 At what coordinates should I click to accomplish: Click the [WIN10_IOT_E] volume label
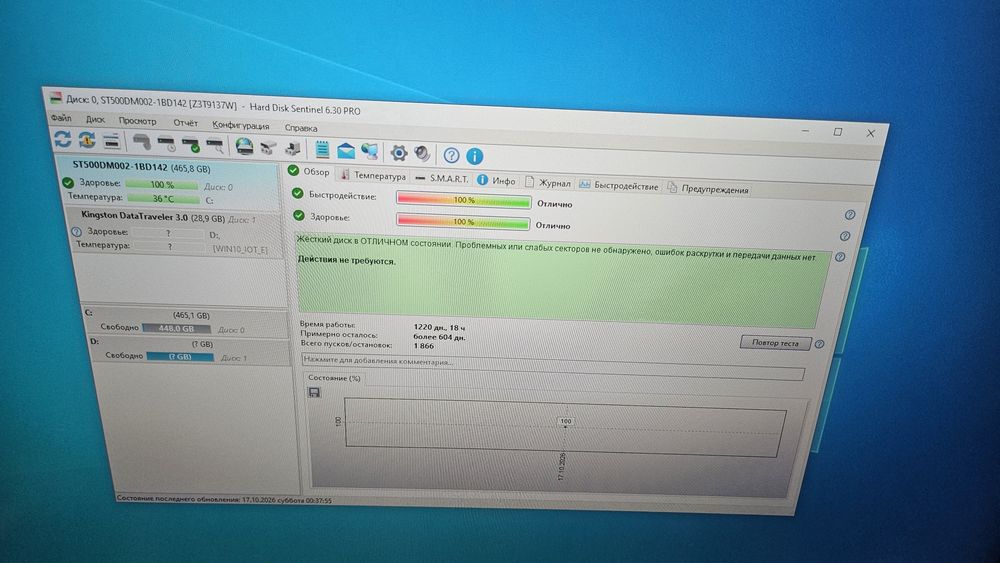tap(240, 249)
